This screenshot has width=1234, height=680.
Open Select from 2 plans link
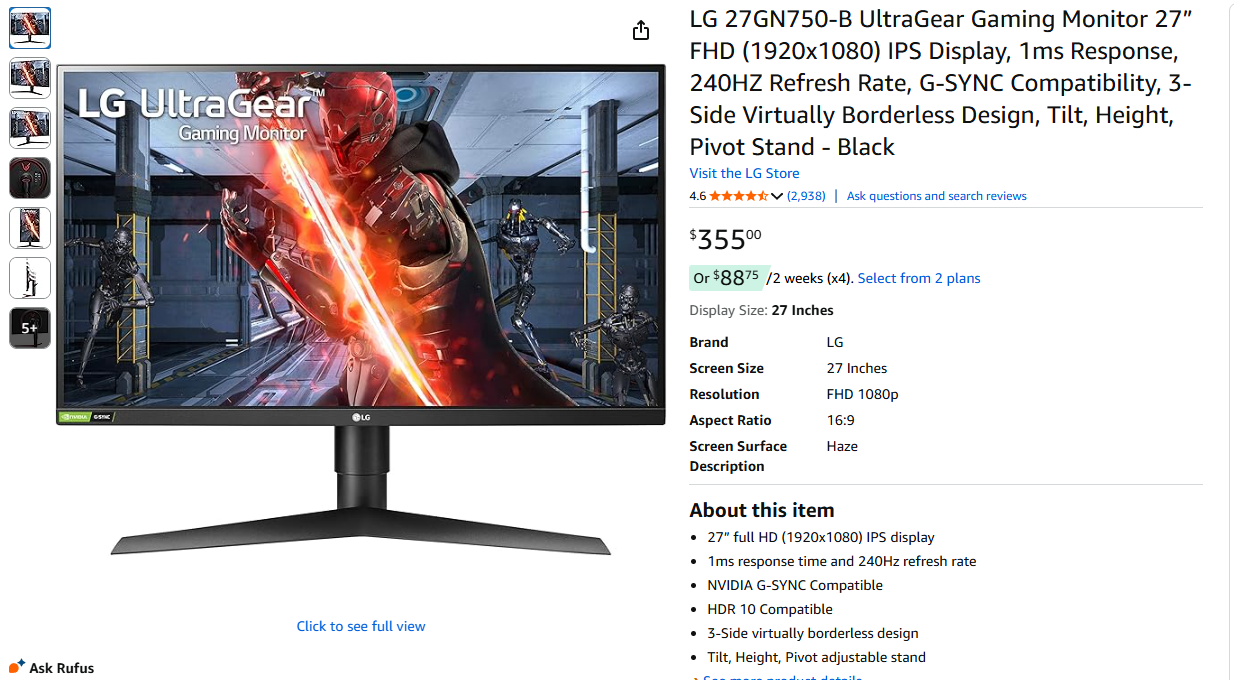tap(919, 278)
